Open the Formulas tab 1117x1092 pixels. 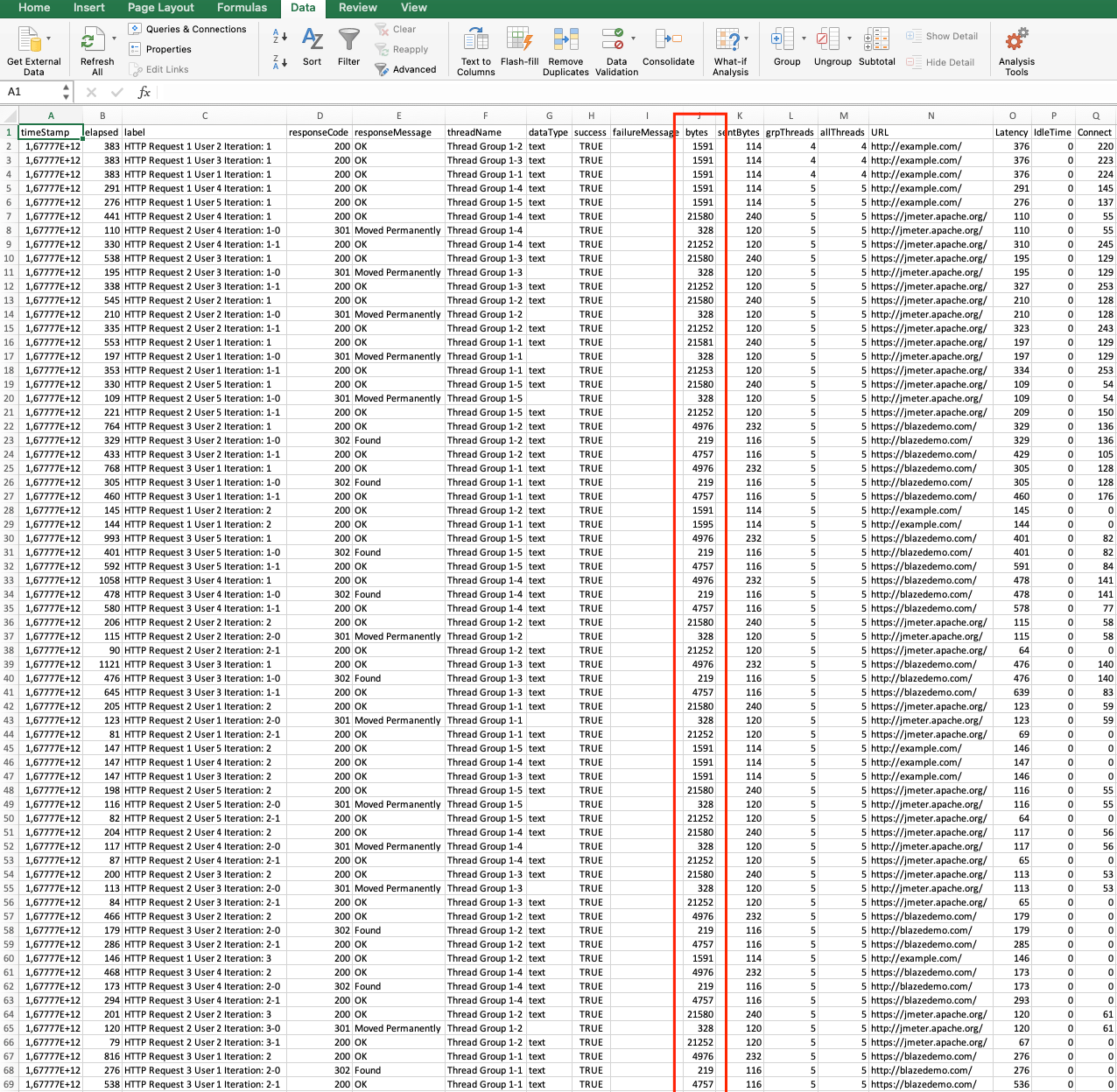pos(242,8)
